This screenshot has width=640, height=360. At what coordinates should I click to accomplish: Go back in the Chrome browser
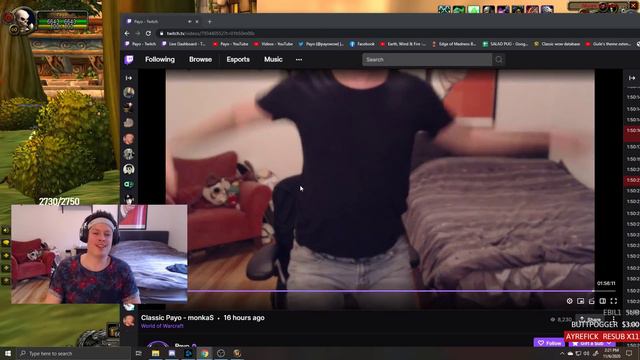tap(127, 33)
